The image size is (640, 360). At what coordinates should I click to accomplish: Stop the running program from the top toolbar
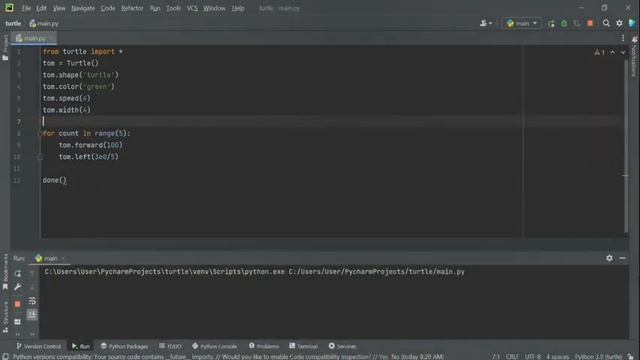tap(590, 24)
